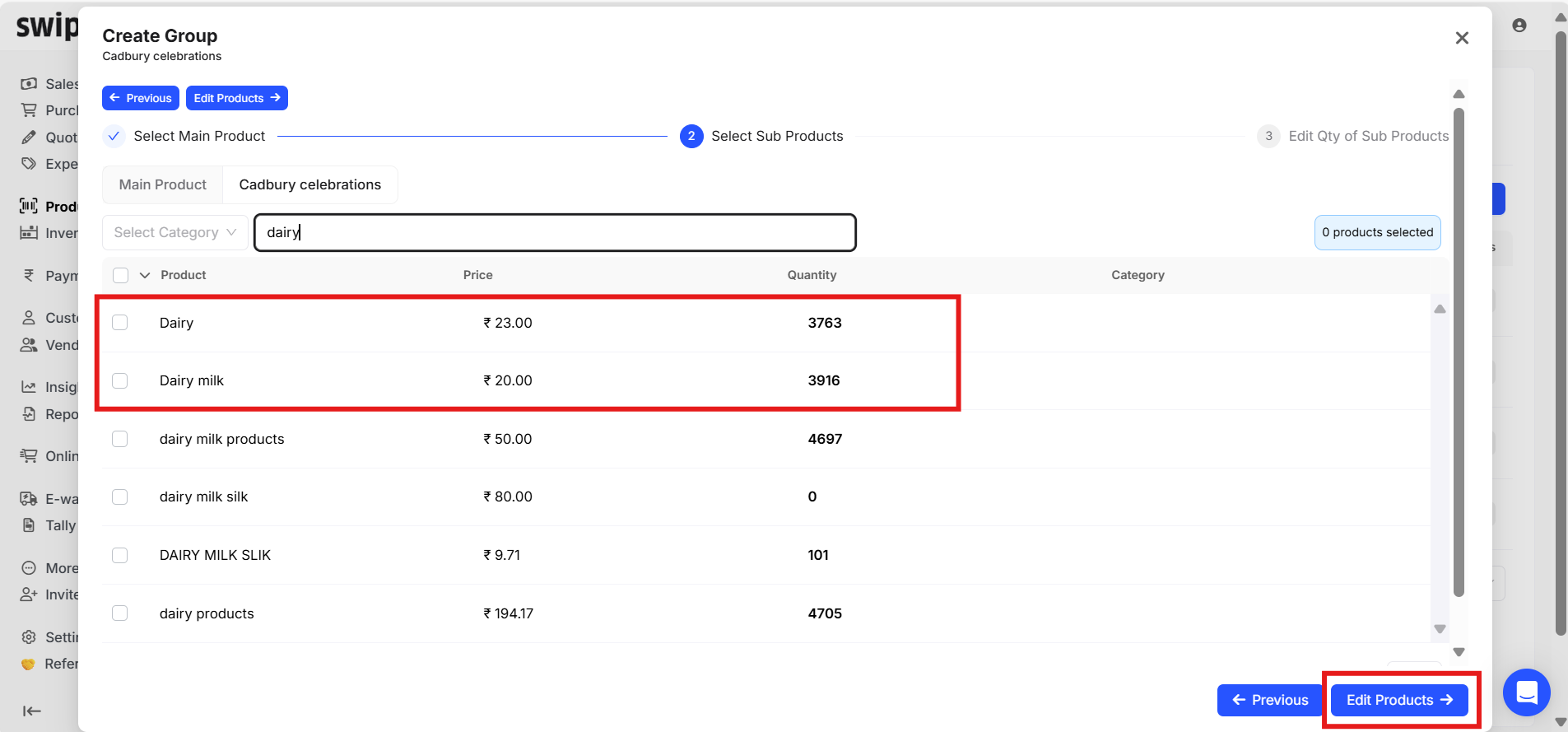Close the Create Group dialog
Viewport: 1568px width, 732px height.
point(1462,38)
